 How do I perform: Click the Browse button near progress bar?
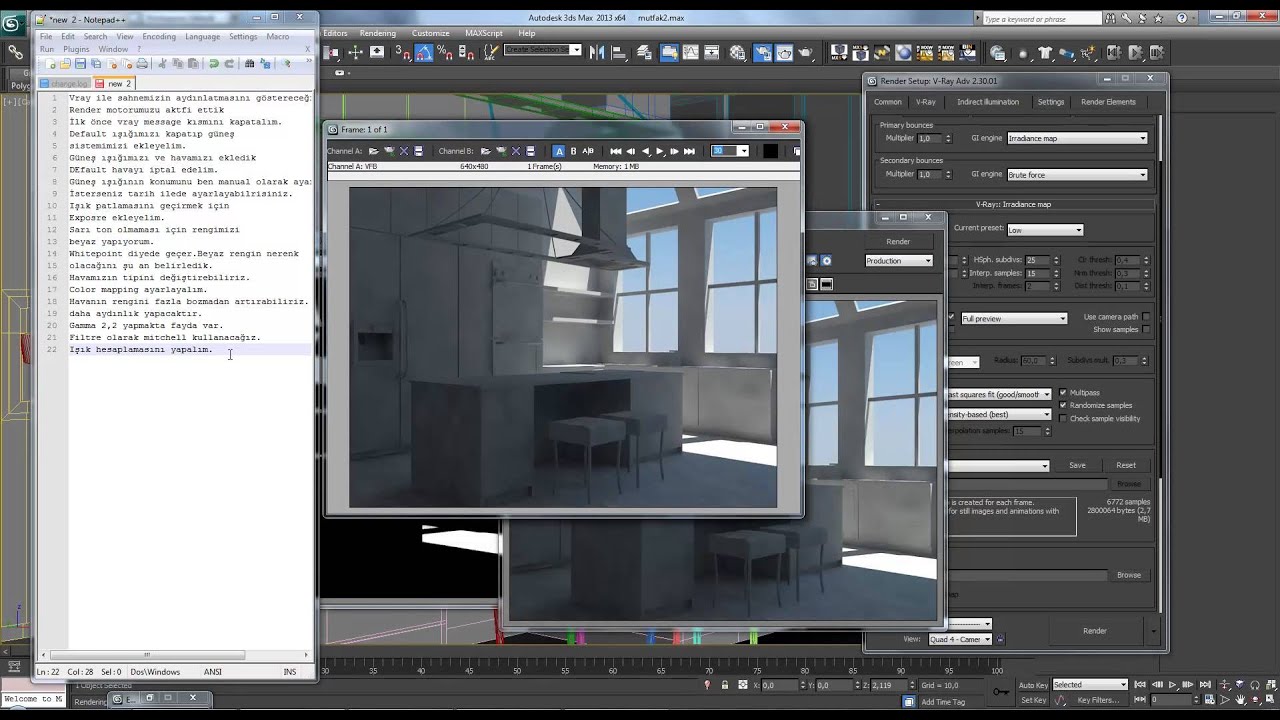1129,575
